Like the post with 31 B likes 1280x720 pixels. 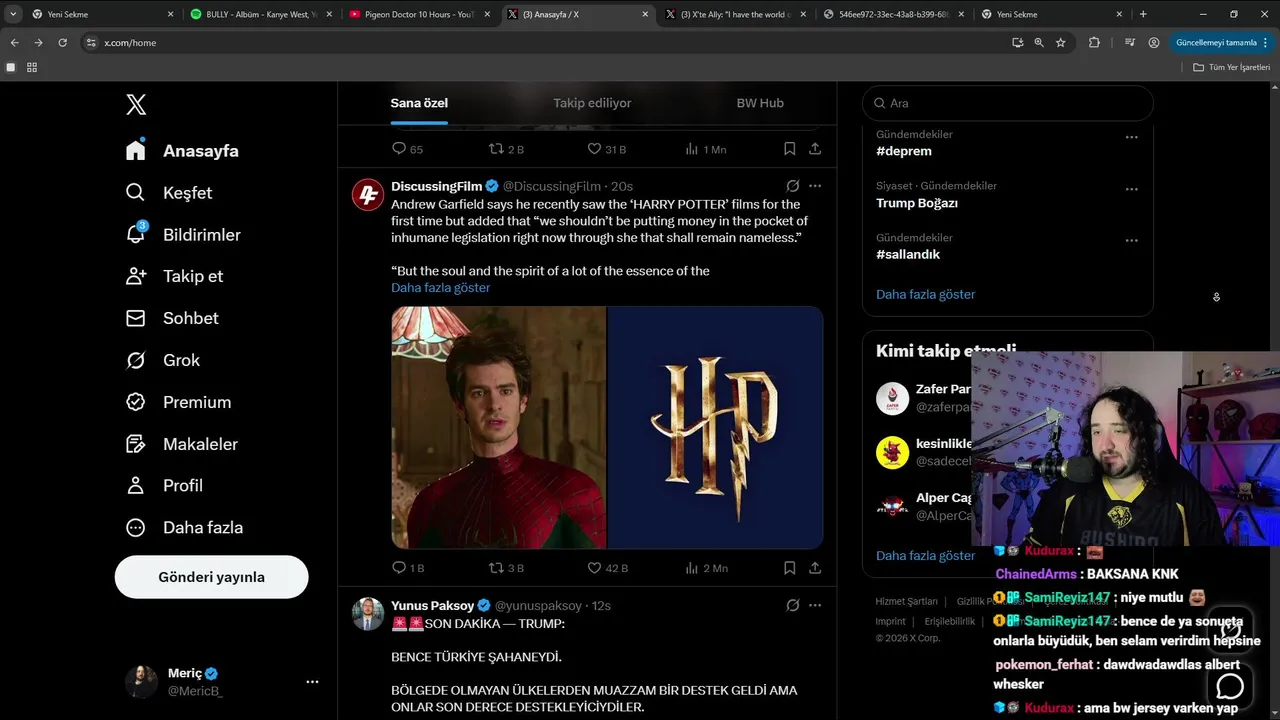(x=607, y=149)
